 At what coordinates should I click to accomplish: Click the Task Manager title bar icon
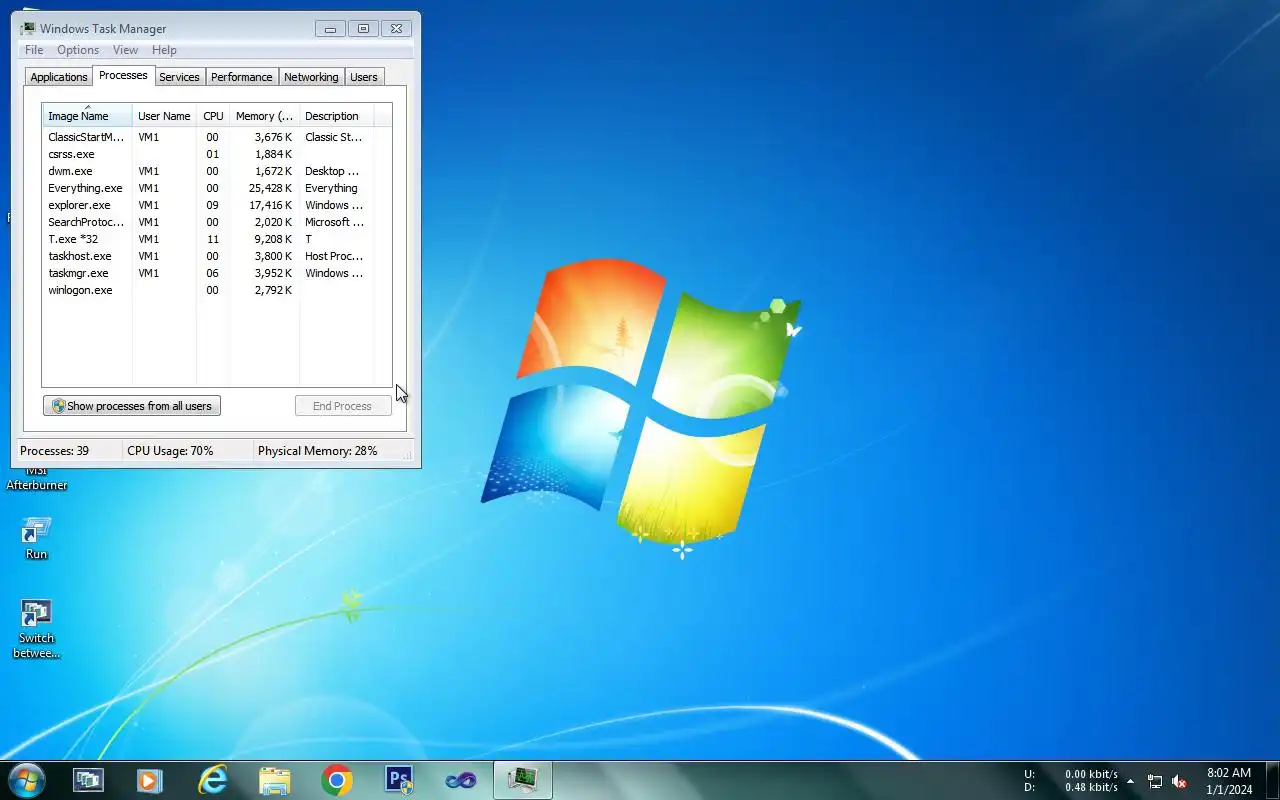[x=28, y=28]
